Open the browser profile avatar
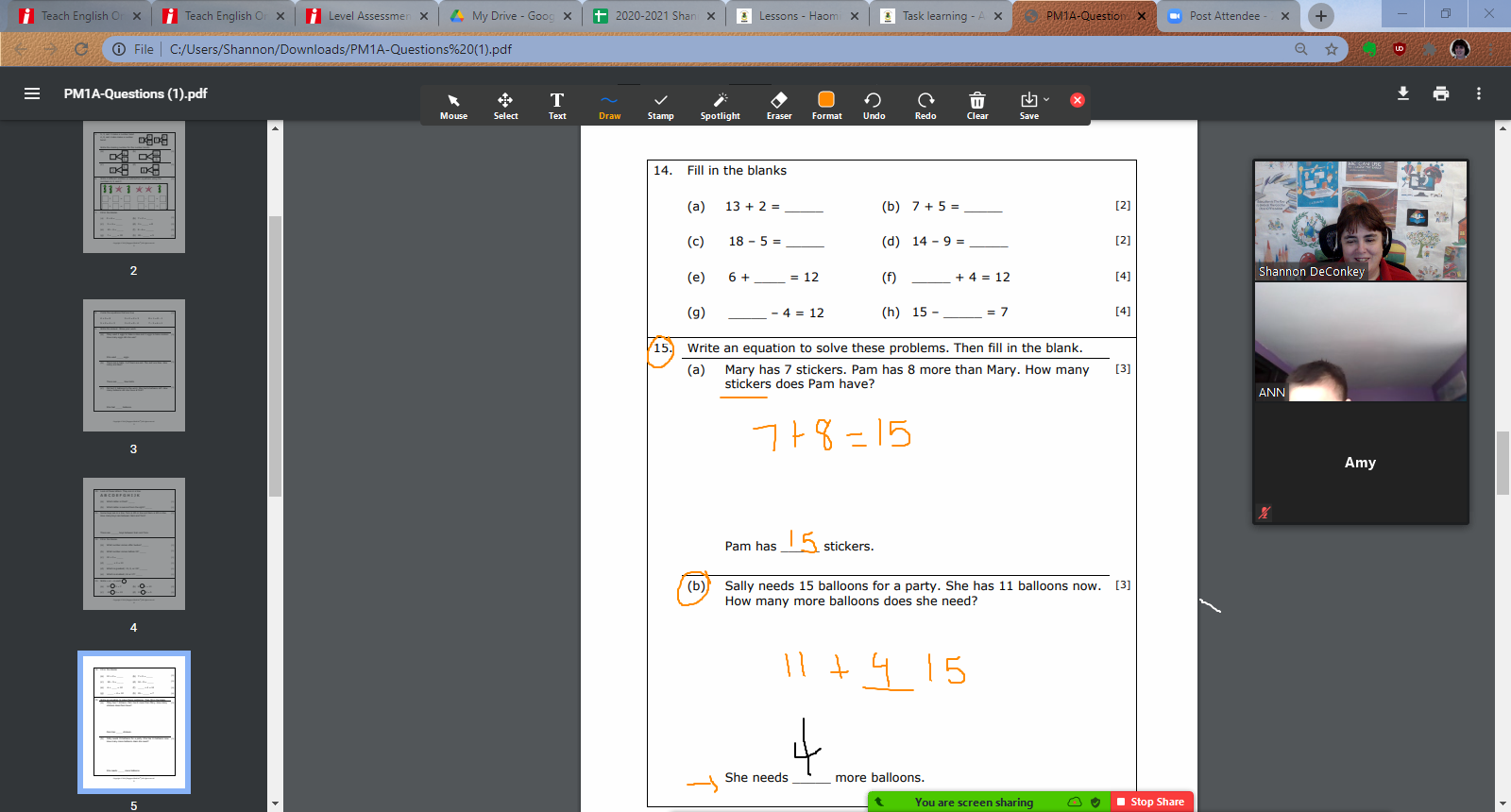Viewport: 1511px width, 812px height. [1460, 49]
